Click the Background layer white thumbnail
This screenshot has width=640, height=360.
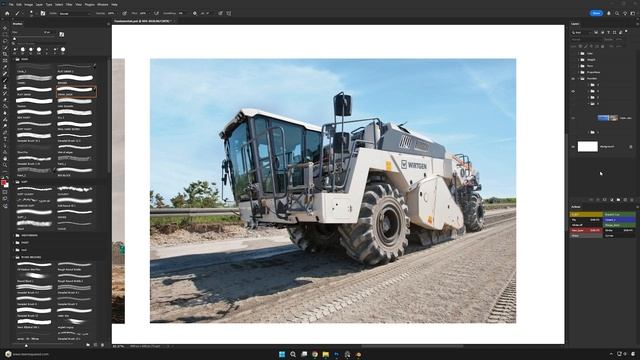[x=587, y=147]
